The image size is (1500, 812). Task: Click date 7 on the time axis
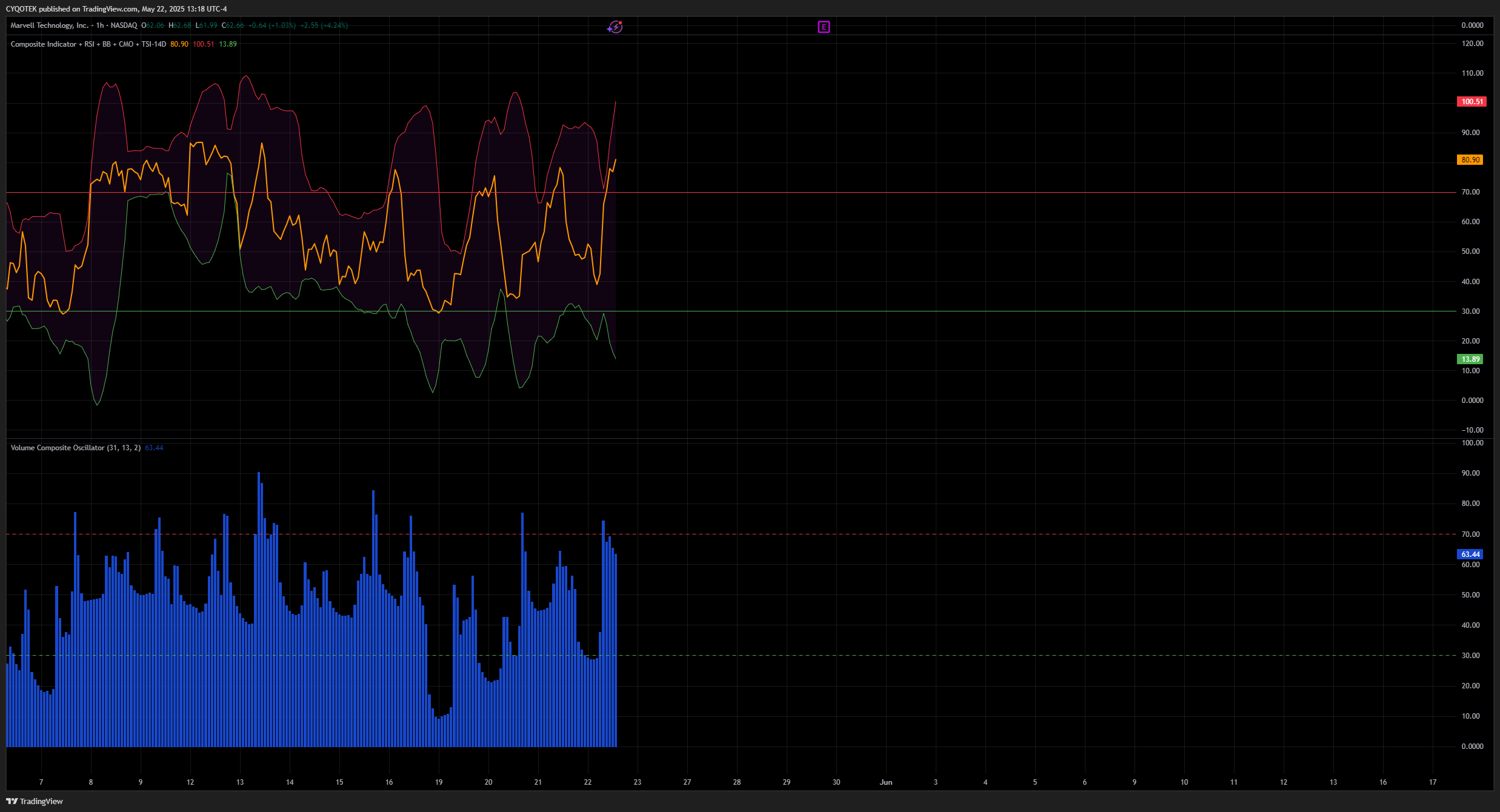point(41,782)
